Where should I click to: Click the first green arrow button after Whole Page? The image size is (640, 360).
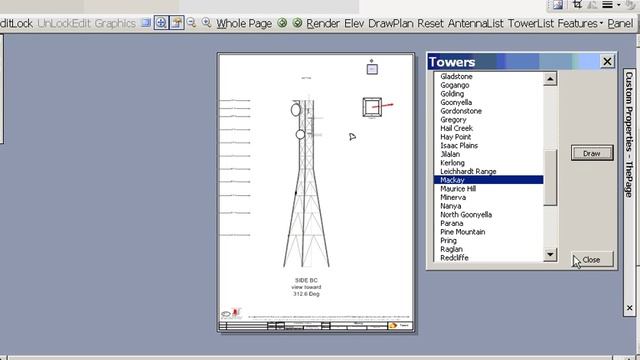282,23
